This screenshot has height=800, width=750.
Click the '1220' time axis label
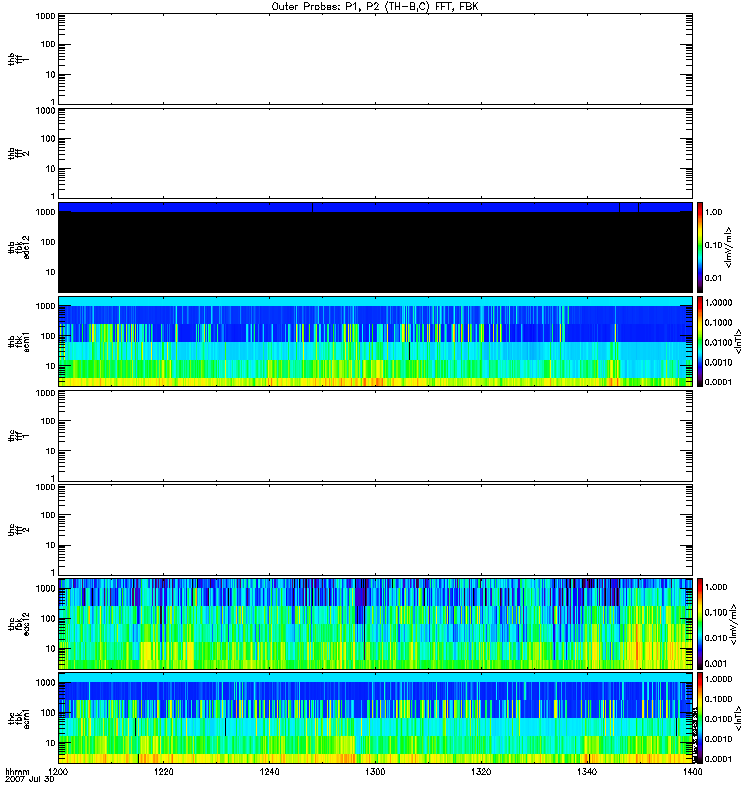(x=163, y=772)
